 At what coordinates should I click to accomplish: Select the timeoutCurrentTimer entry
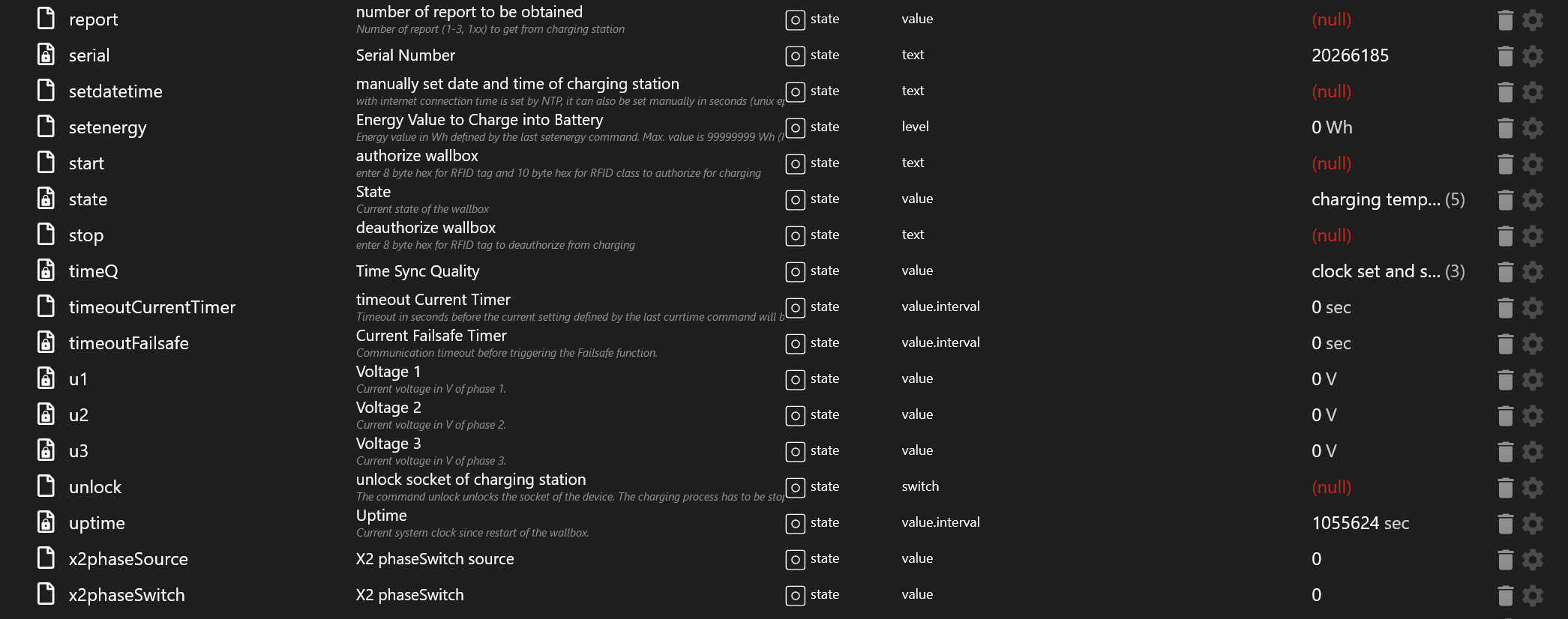[x=152, y=307]
